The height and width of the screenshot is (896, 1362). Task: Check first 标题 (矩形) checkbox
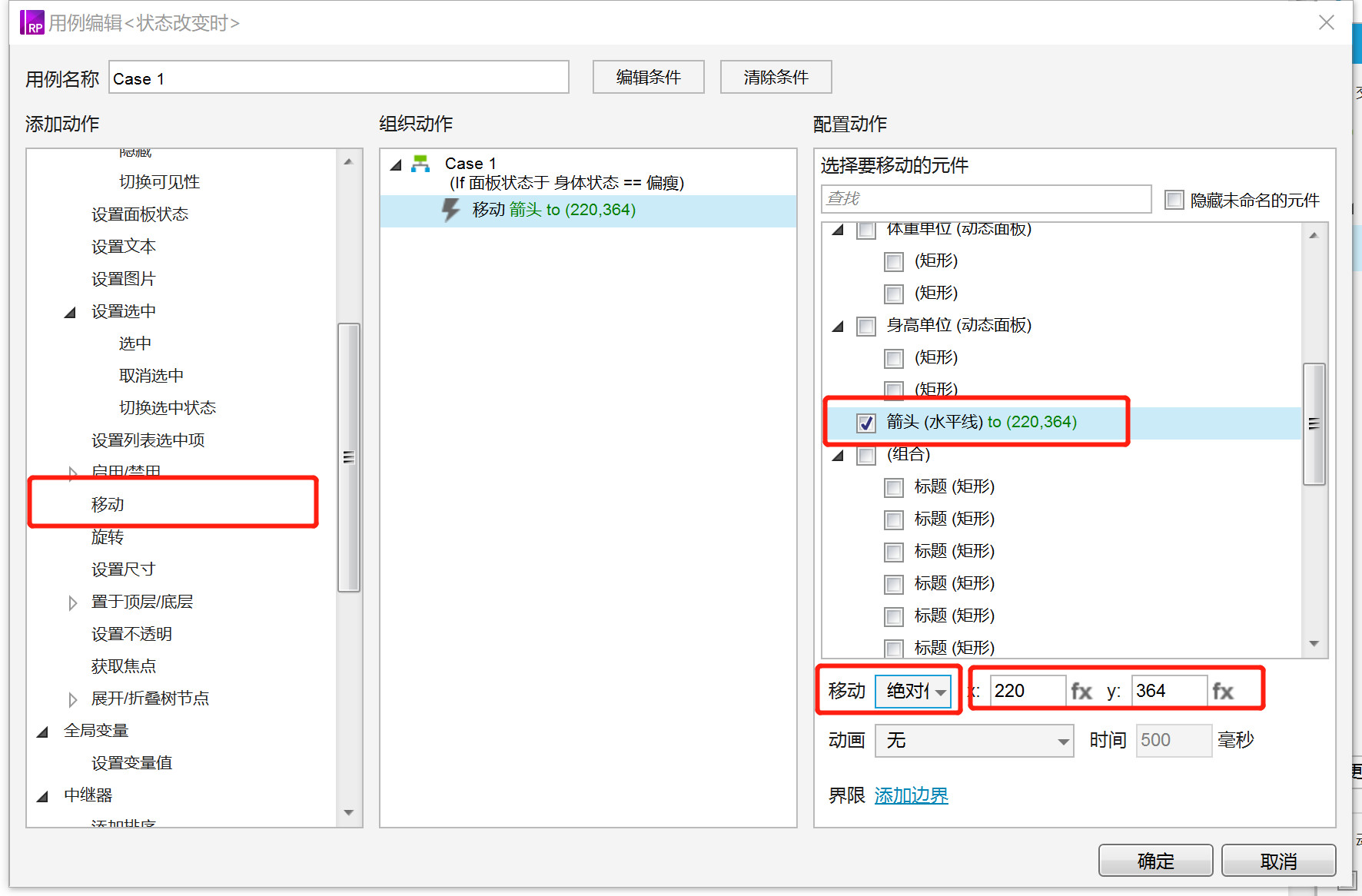pos(894,488)
